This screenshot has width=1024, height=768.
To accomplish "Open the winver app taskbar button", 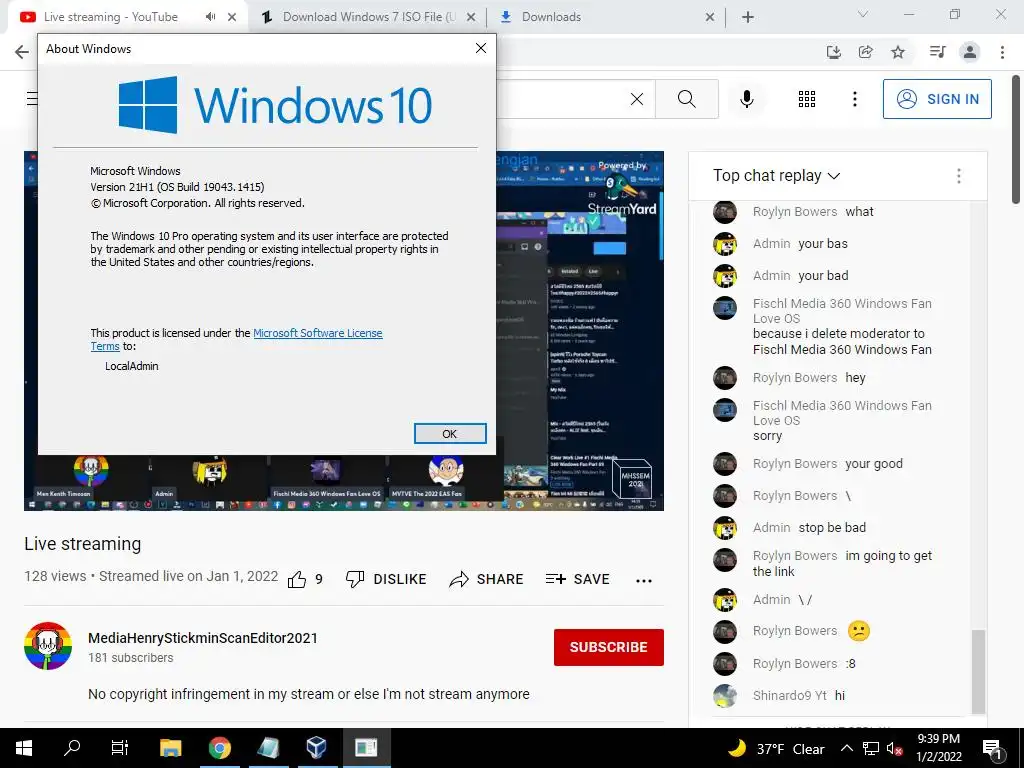I will pyautogui.click(x=366, y=748).
